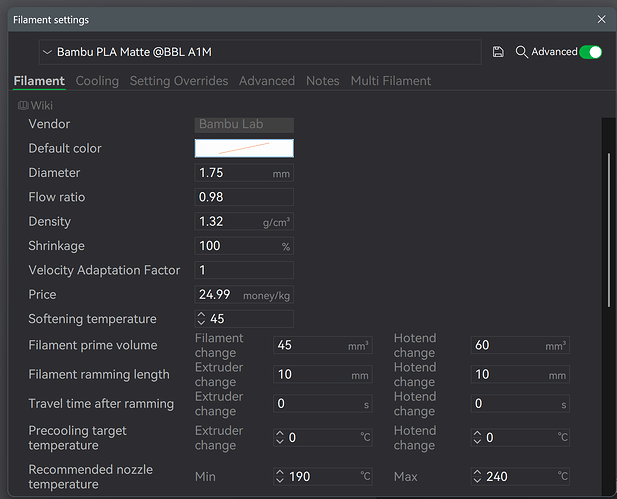
Task: Switch to the Multi Filament tab
Action: pos(391,81)
